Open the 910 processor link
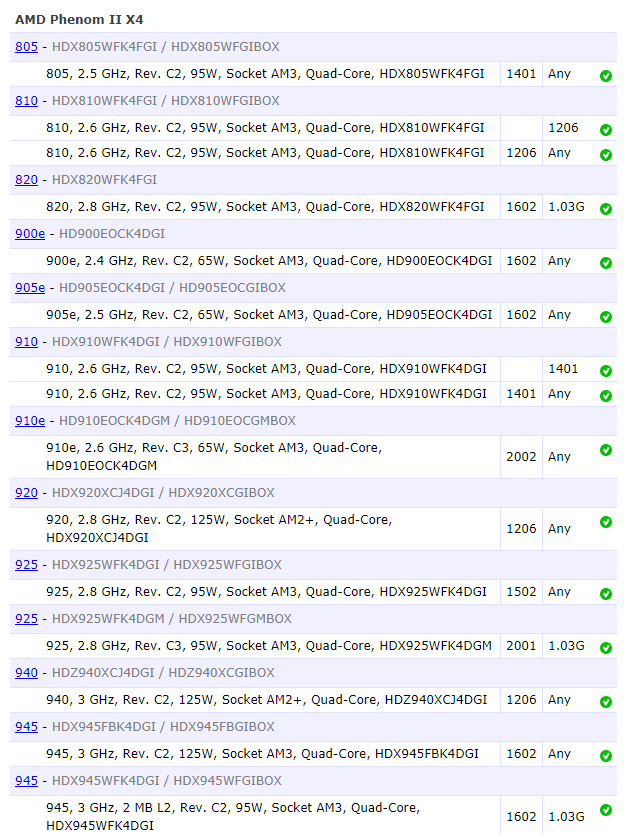Viewport: 624px width, 836px height. click(x=26, y=342)
